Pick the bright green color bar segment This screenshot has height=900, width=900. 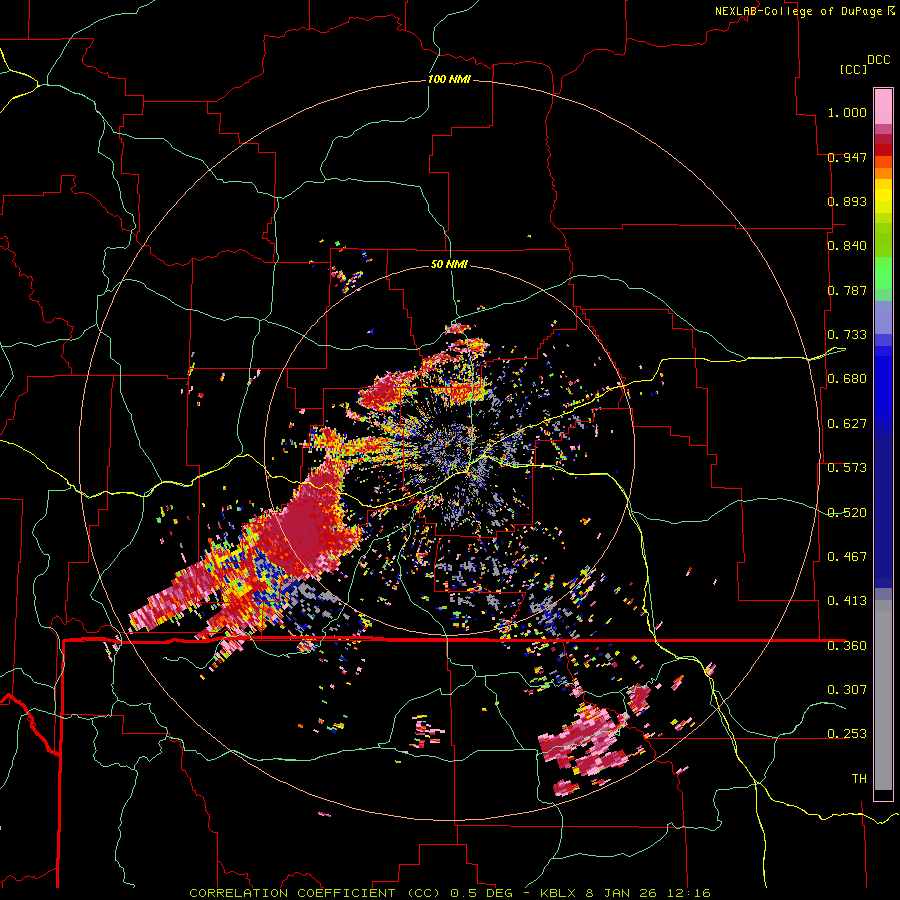pos(883,273)
